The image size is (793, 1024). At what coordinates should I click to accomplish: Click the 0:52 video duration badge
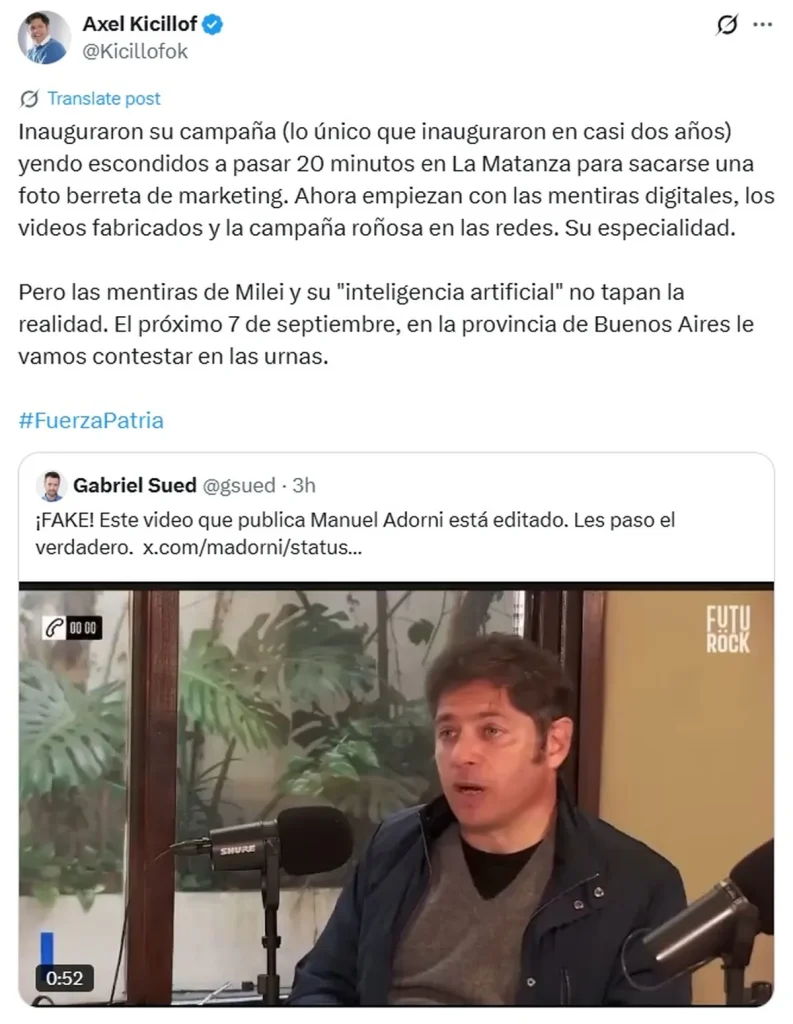click(64, 978)
